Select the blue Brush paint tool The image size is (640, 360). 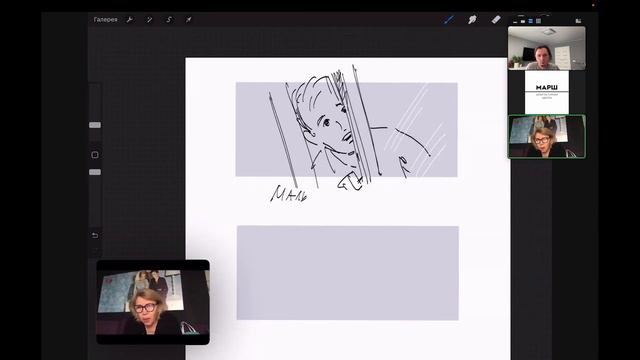click(449, 20)
